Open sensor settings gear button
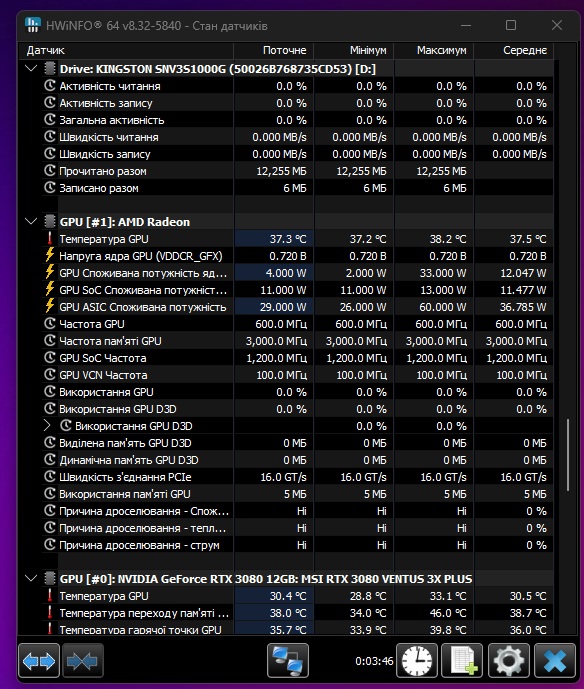This screenshot has height=689, width=584. 508,660
